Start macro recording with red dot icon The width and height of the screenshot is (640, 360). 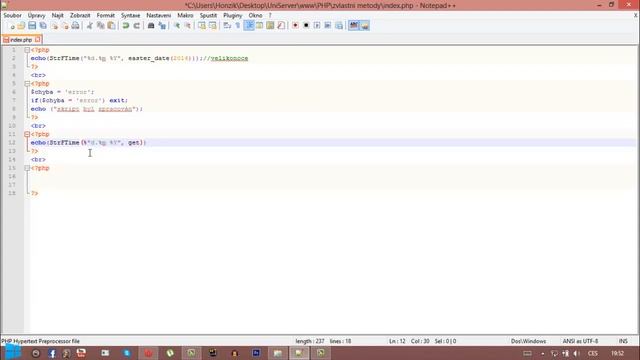point(295,26)
